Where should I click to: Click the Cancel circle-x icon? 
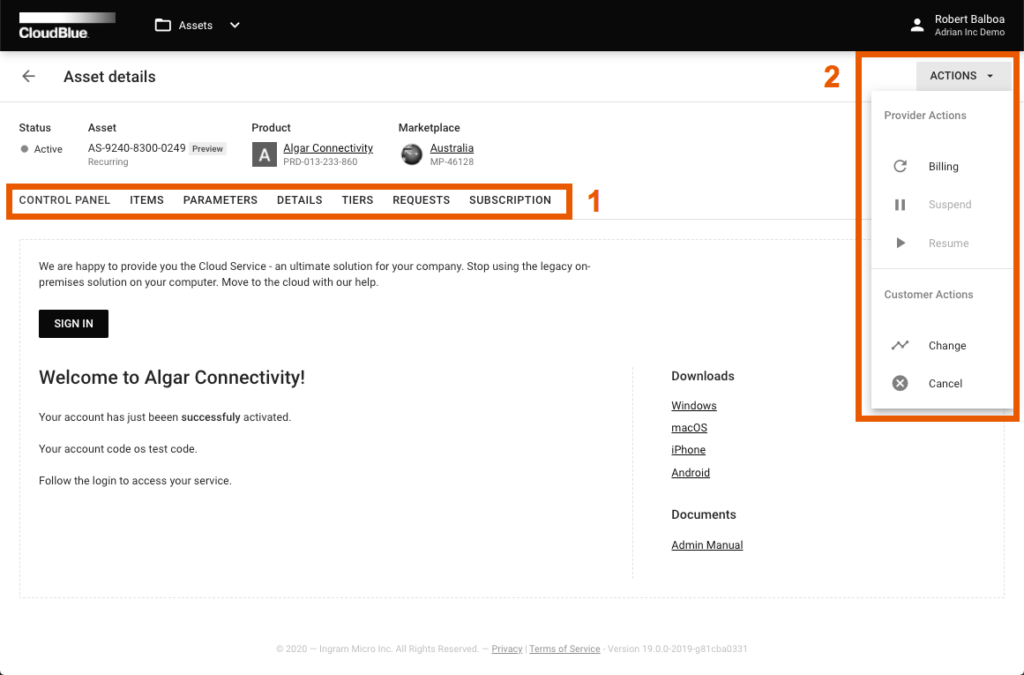900,383
